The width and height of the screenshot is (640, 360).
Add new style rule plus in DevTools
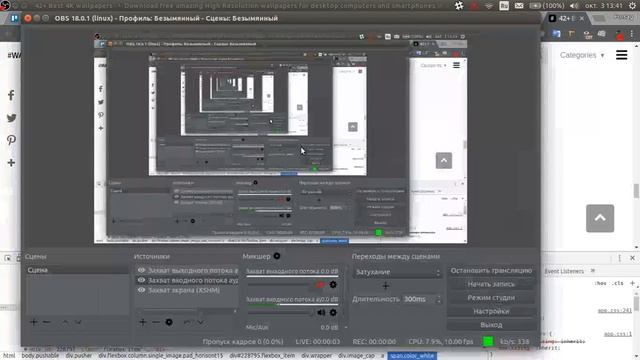632,283
